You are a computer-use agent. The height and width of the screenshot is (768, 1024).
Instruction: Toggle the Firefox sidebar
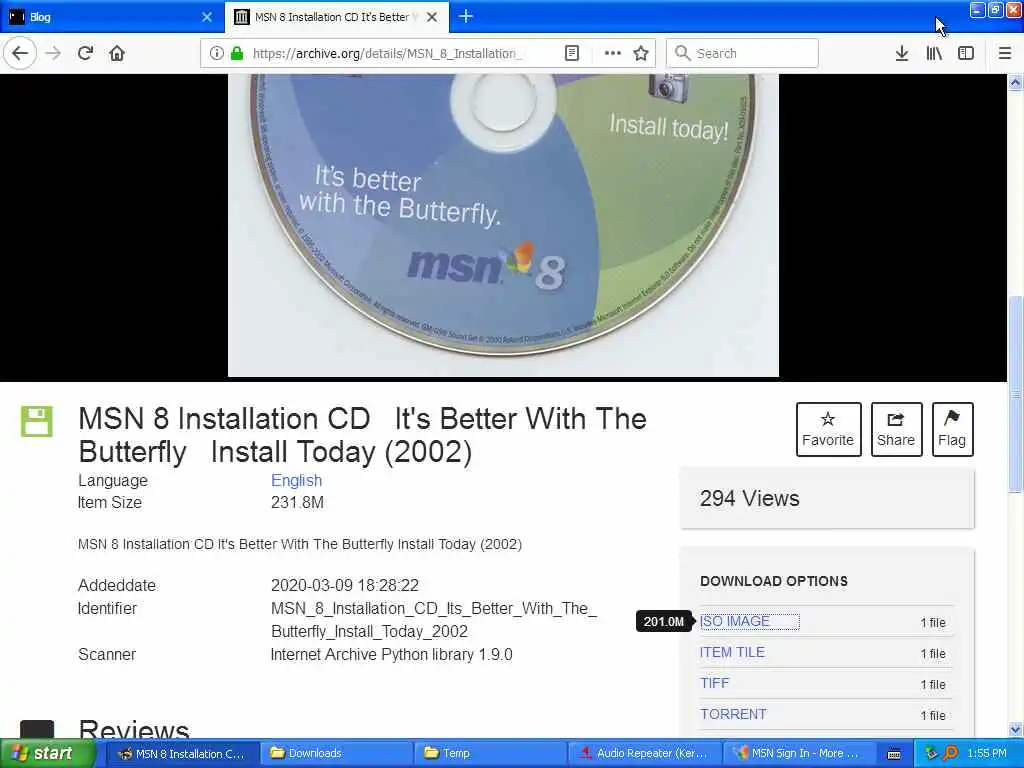[x=966, y=53]
